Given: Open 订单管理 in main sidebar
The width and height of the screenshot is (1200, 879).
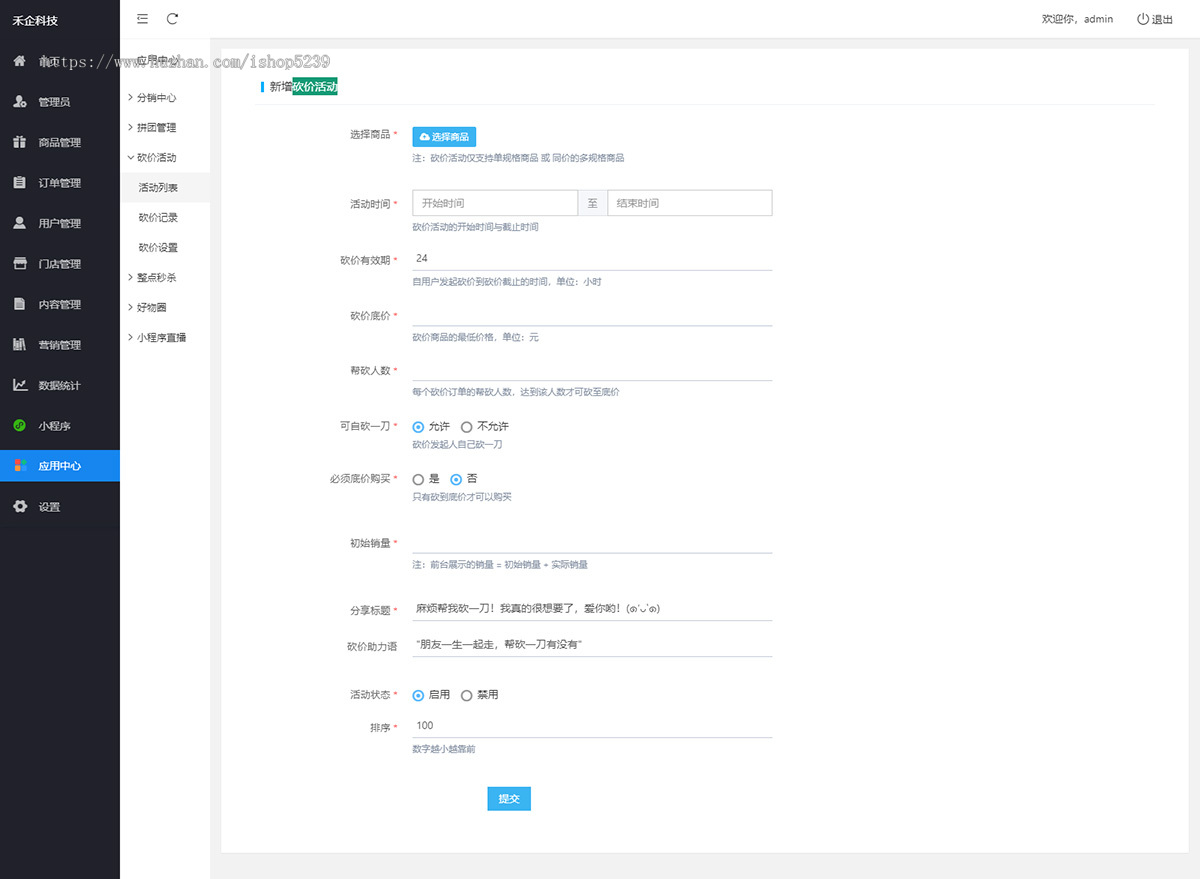Looking at the screenshot, I should tap(60, 183).
